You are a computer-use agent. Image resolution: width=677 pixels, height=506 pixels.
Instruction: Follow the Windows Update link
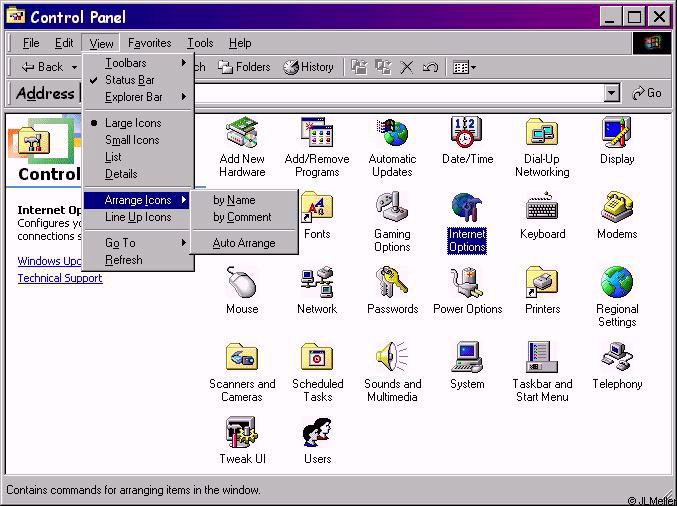point(49,261)
